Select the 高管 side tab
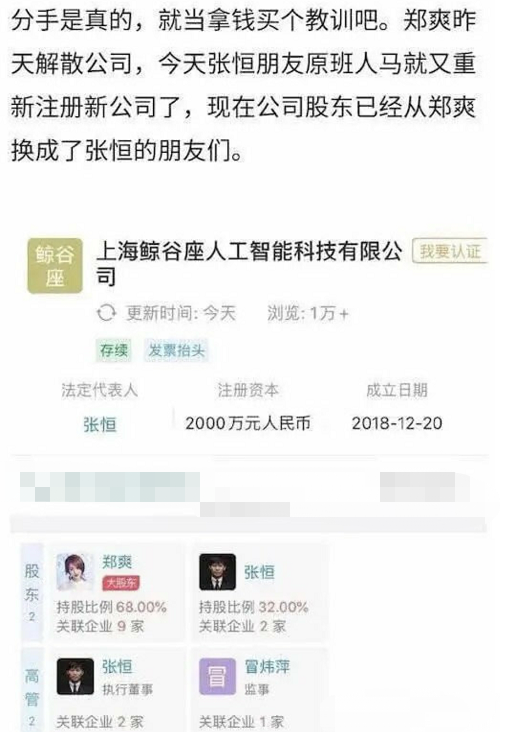This screenshot has height=732, width=519. (x=32, y=690)
